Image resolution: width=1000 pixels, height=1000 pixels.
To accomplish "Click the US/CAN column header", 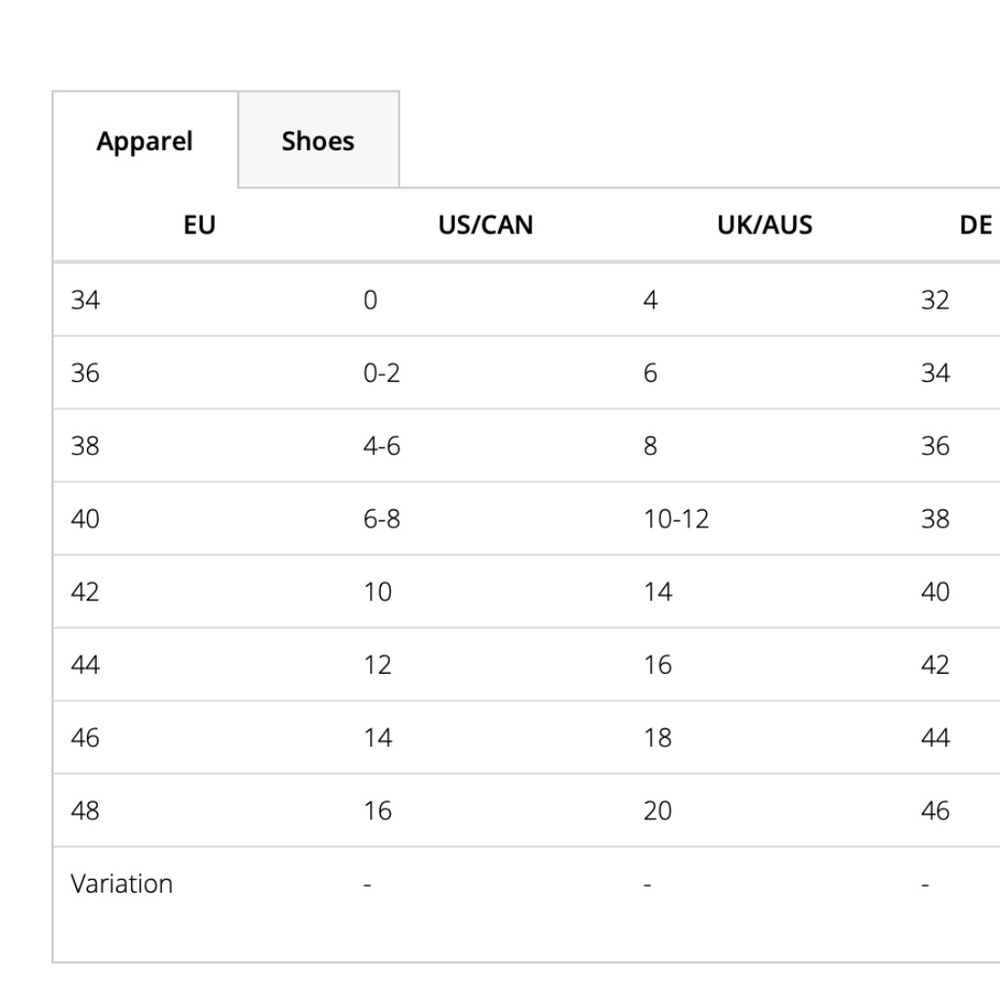I will pos(485,225).
